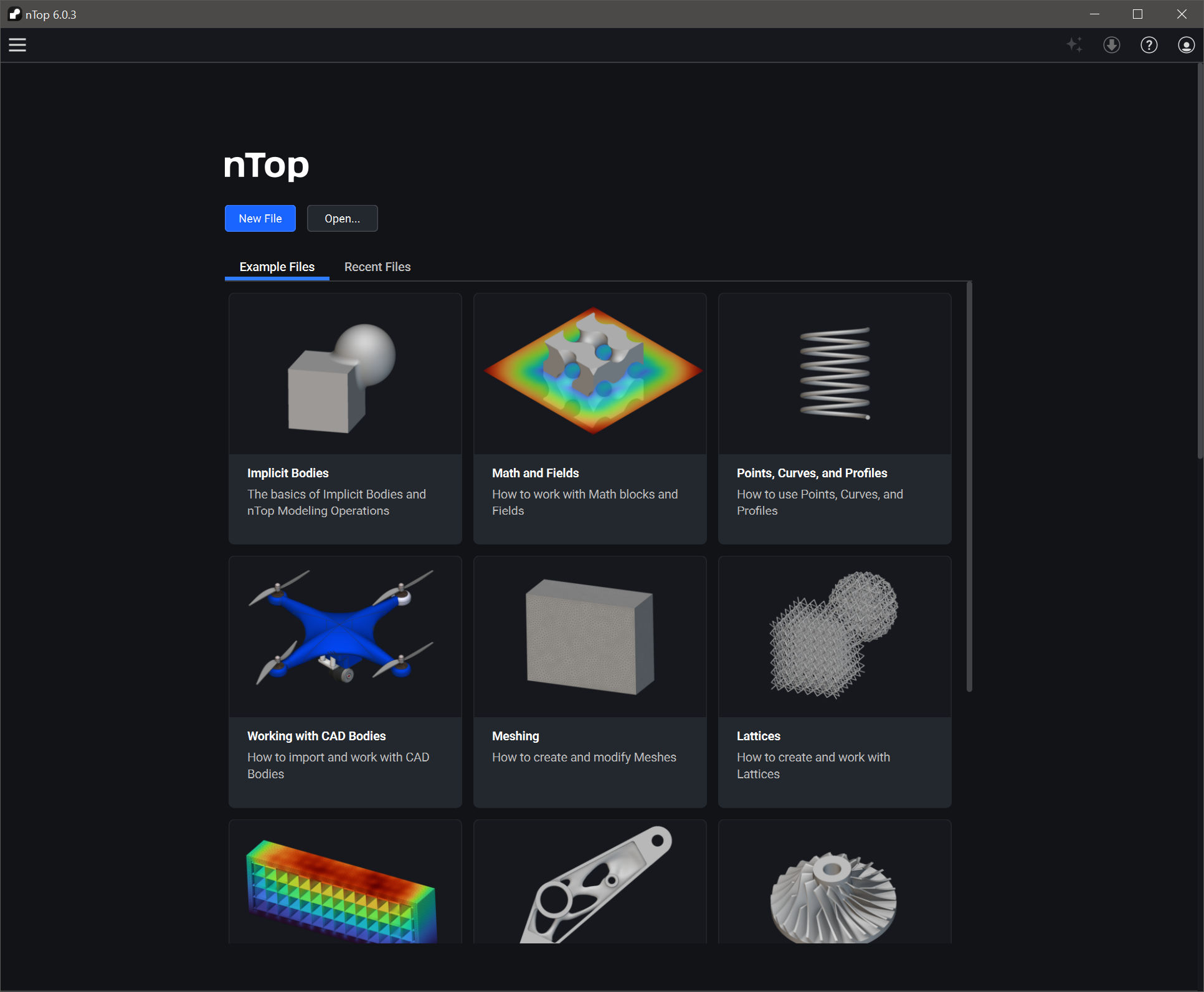
Task: Open the help question-mark icon
Action: click(x=1149, y=45)
